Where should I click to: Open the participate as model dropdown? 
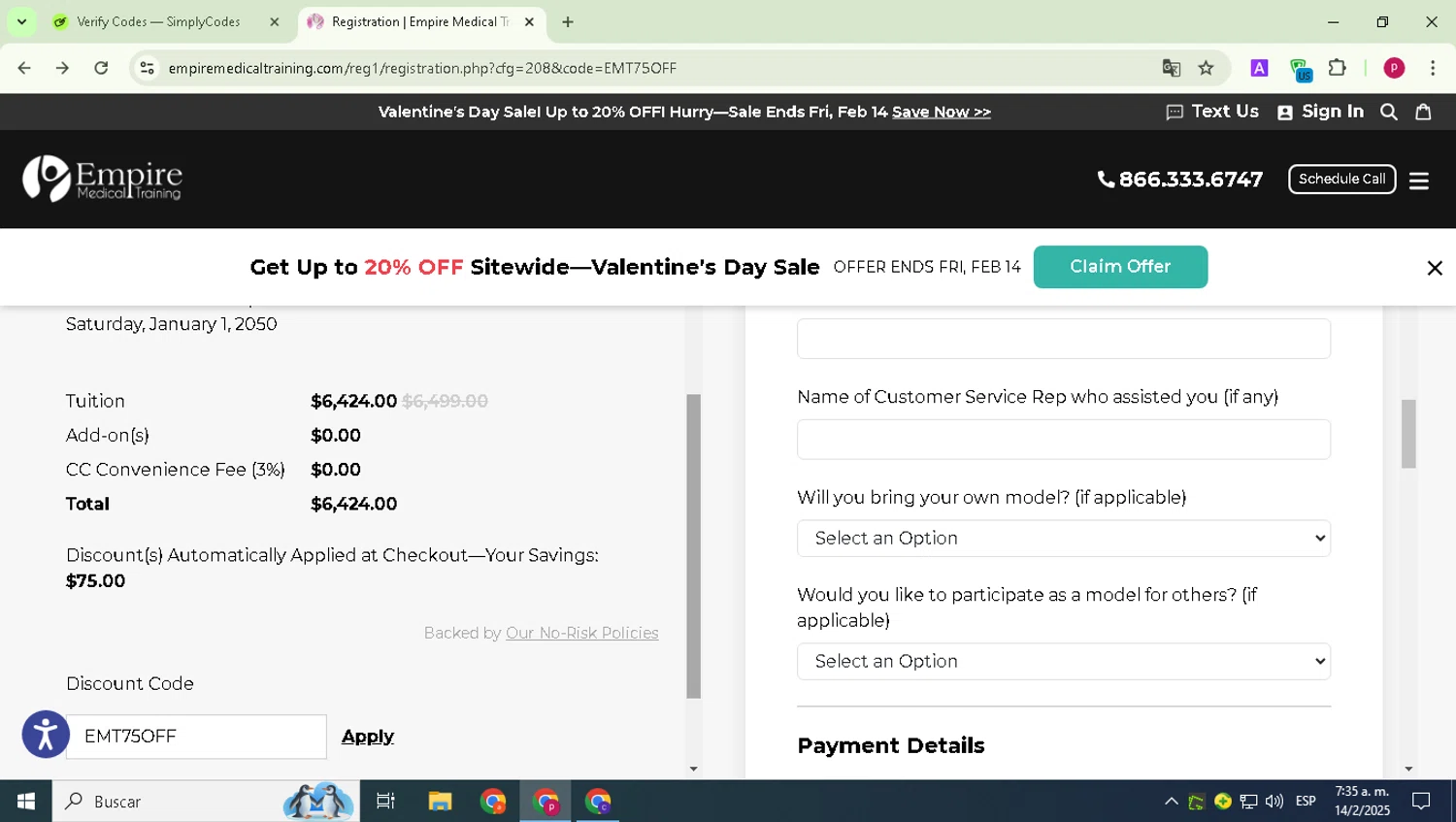tap(1063, 662)
